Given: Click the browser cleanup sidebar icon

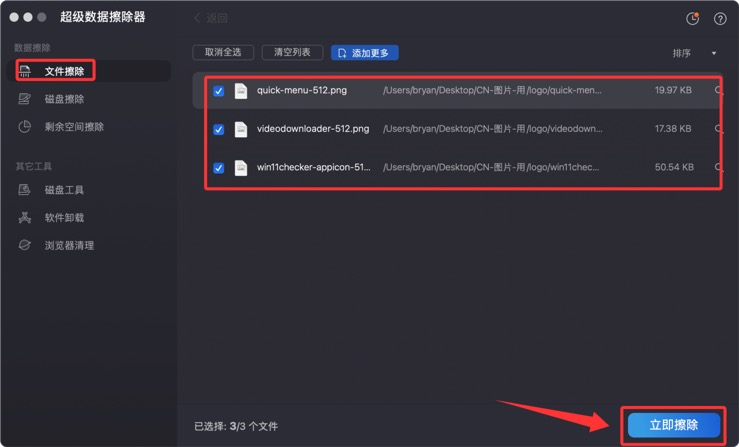Looking at the screenshot, I should click(25, 245).
